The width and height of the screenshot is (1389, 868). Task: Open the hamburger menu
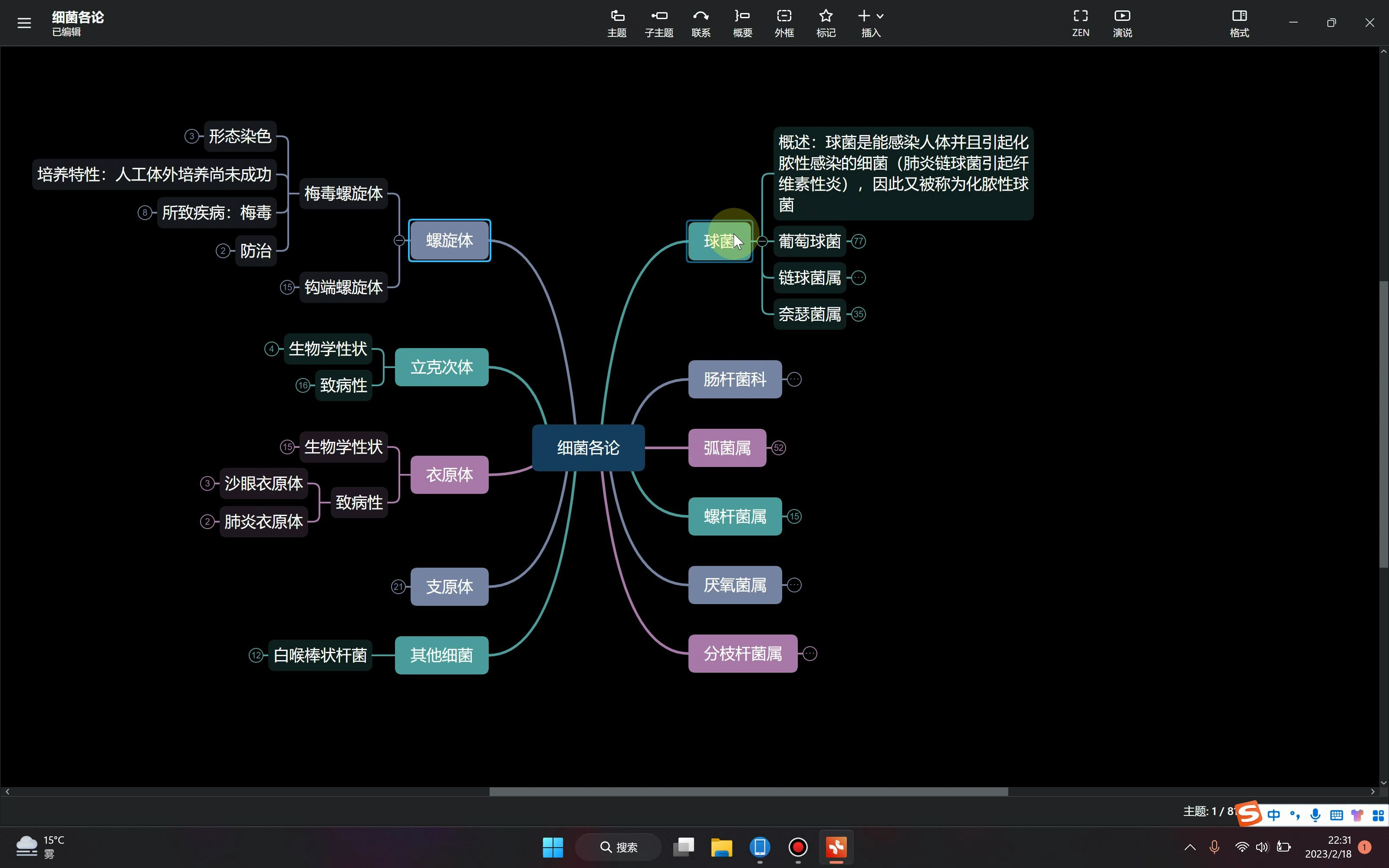[24, 23]
